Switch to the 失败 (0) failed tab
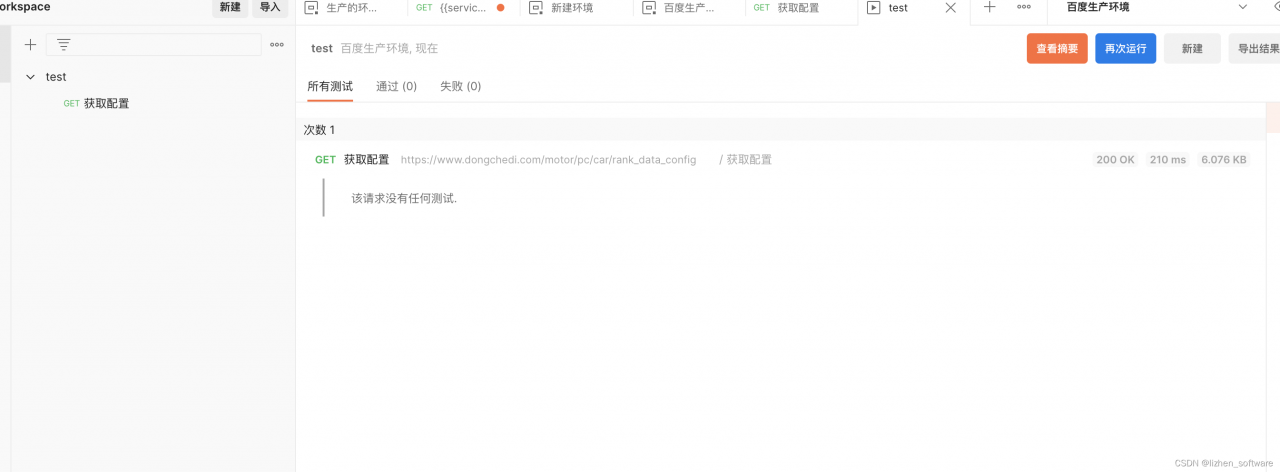The width and height of the screenshot is (1280, 472). coord(460,87)
